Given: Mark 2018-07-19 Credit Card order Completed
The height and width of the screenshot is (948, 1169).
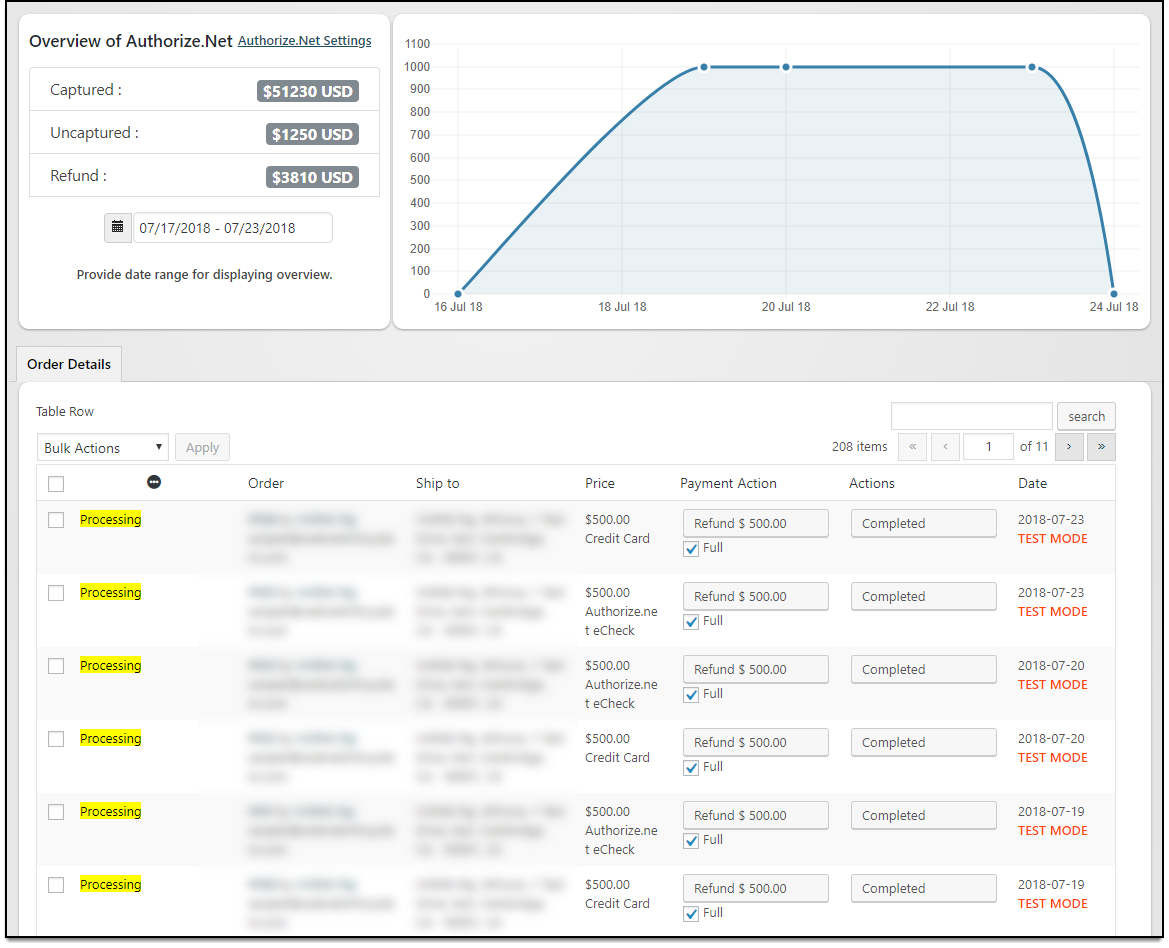Looking at the screenshot, I should coord(924,888).
